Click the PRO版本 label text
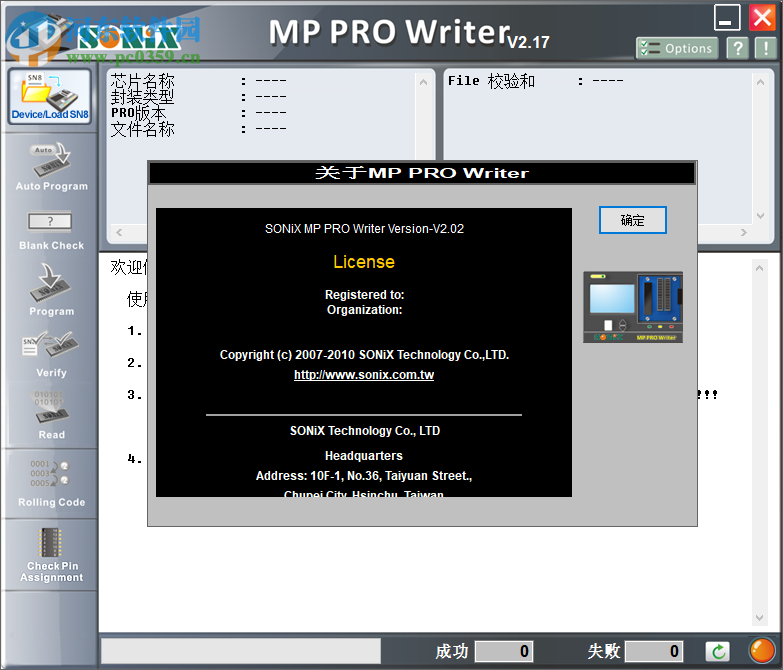Viewport: 783px width, 670px height. coord(138,113)
